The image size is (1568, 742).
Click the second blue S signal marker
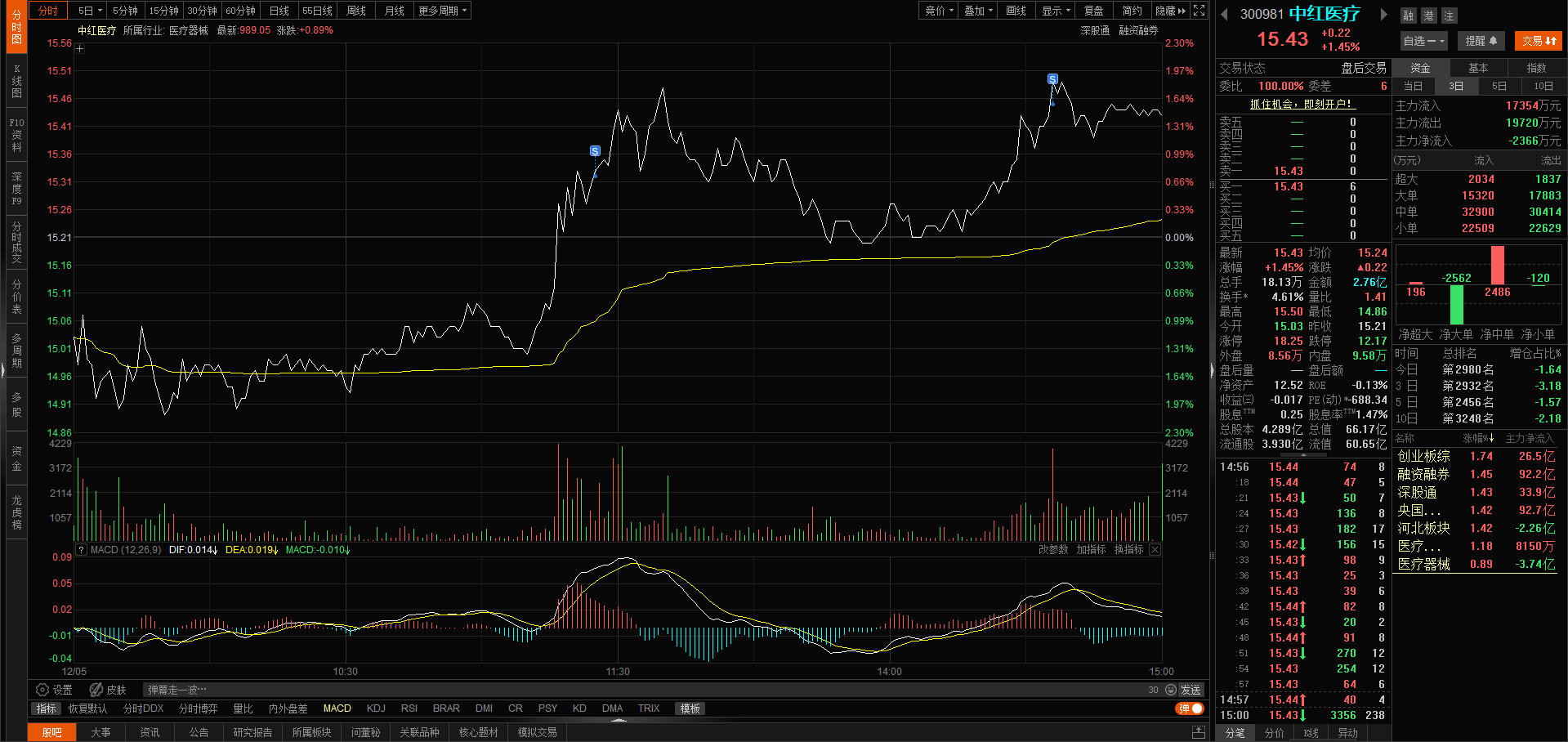coord(1052,79)
